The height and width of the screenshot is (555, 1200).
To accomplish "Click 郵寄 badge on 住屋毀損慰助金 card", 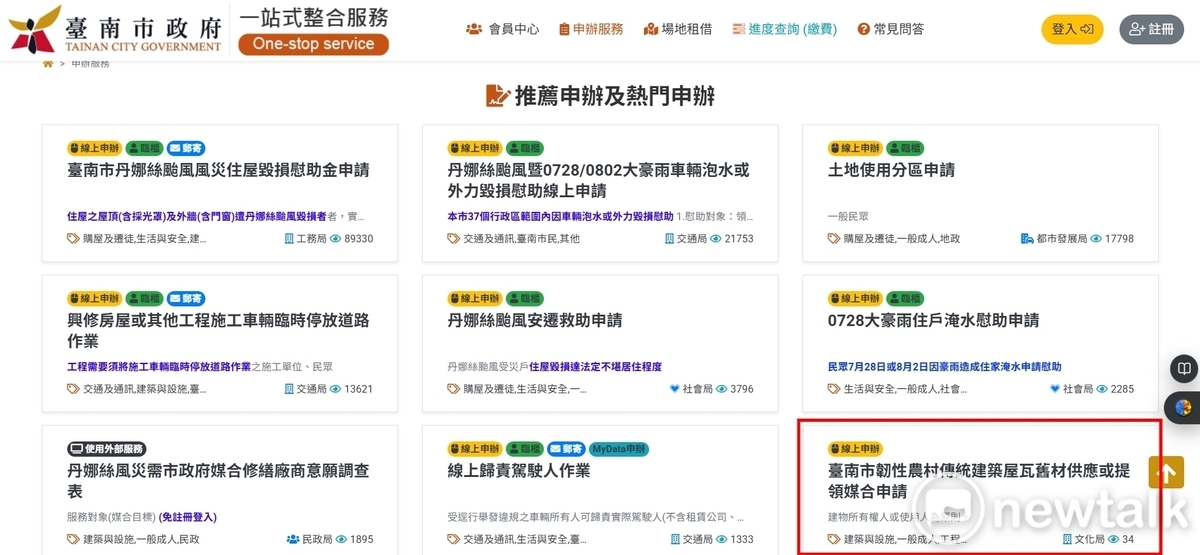I will (186, 148).
